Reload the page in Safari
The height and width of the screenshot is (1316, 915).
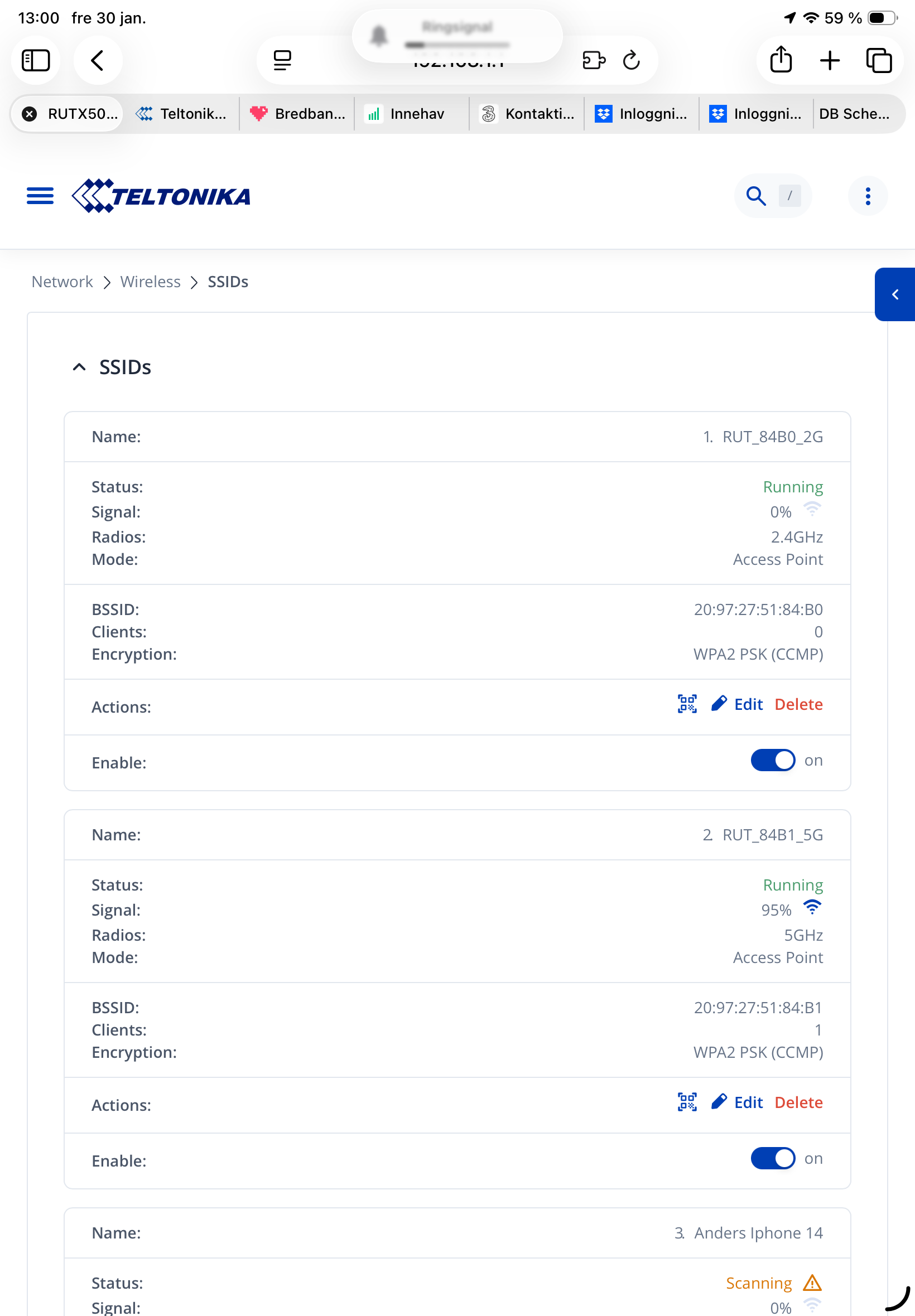tap(631, 60)
